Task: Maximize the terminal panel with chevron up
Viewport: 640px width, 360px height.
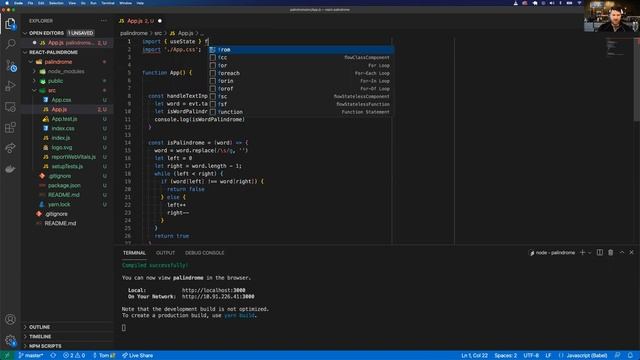Action: click(x=622, y=253)
